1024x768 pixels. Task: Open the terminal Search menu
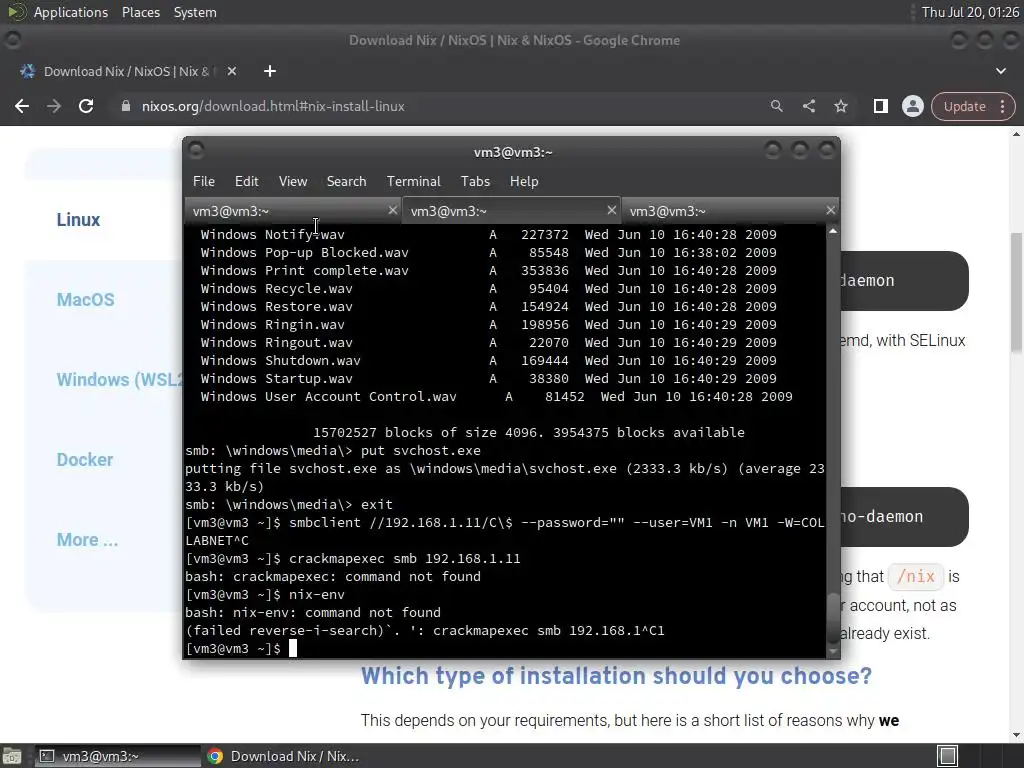pos(346,182)
